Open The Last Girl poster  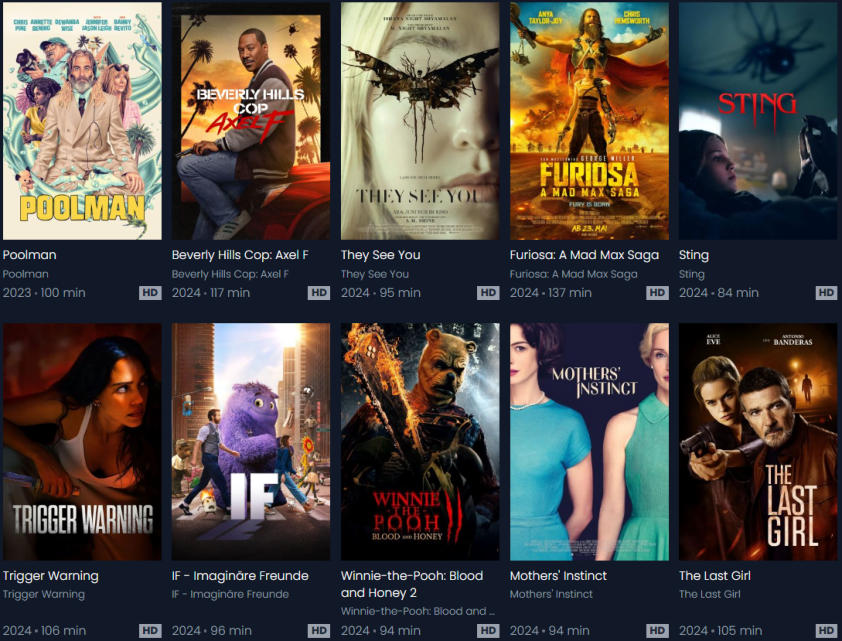tap(758, 441)
